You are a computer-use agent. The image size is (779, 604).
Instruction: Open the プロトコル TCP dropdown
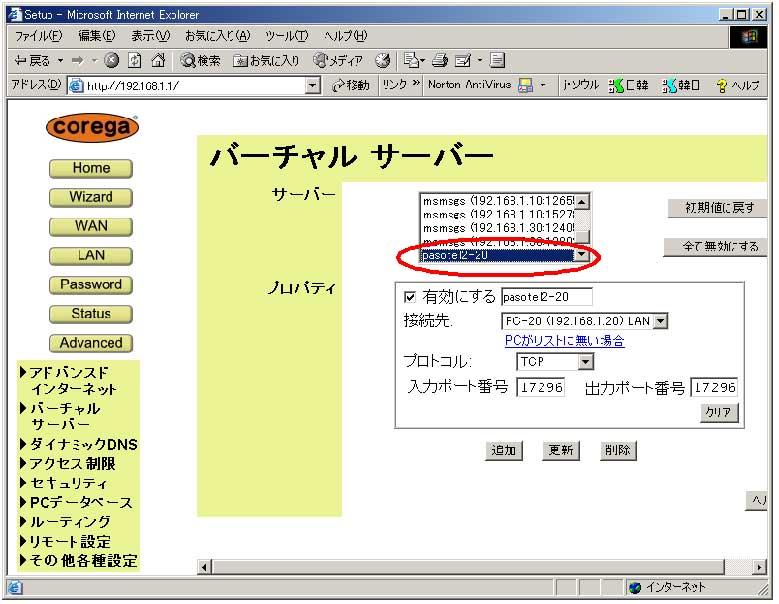[585, 361]
